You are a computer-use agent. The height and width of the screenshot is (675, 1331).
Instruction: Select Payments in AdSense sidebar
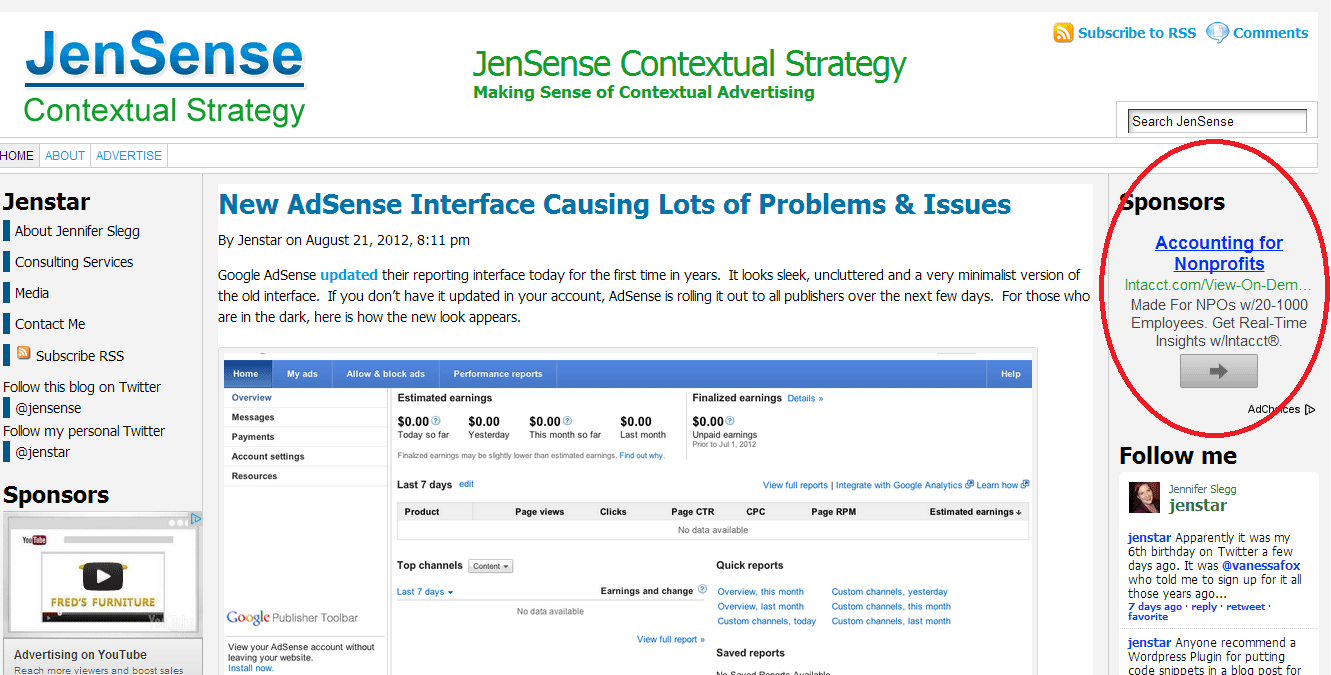[253, 436]
